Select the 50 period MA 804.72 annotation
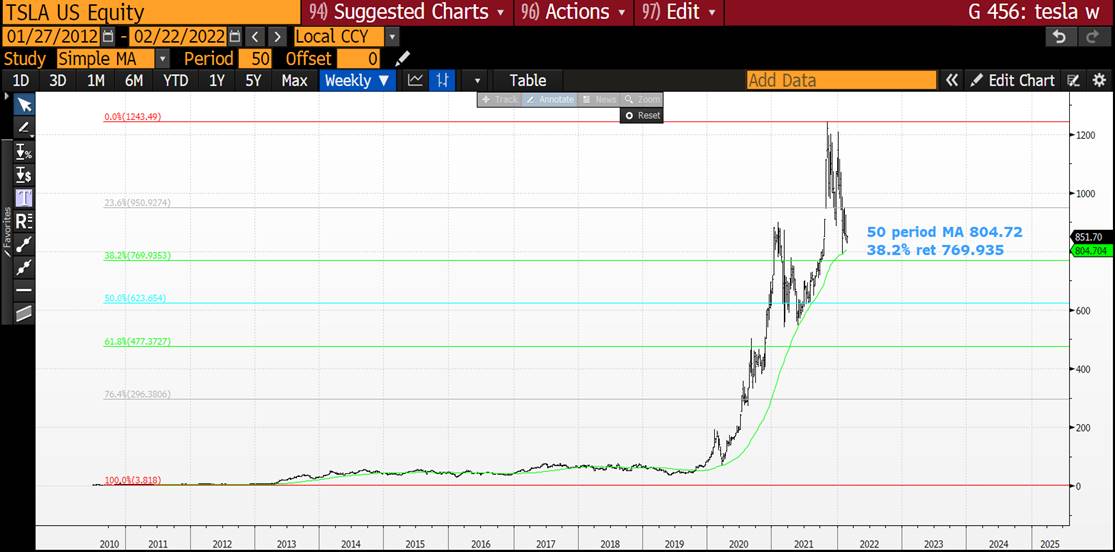This screenshot has width=1115, height=552. point(944,233)
